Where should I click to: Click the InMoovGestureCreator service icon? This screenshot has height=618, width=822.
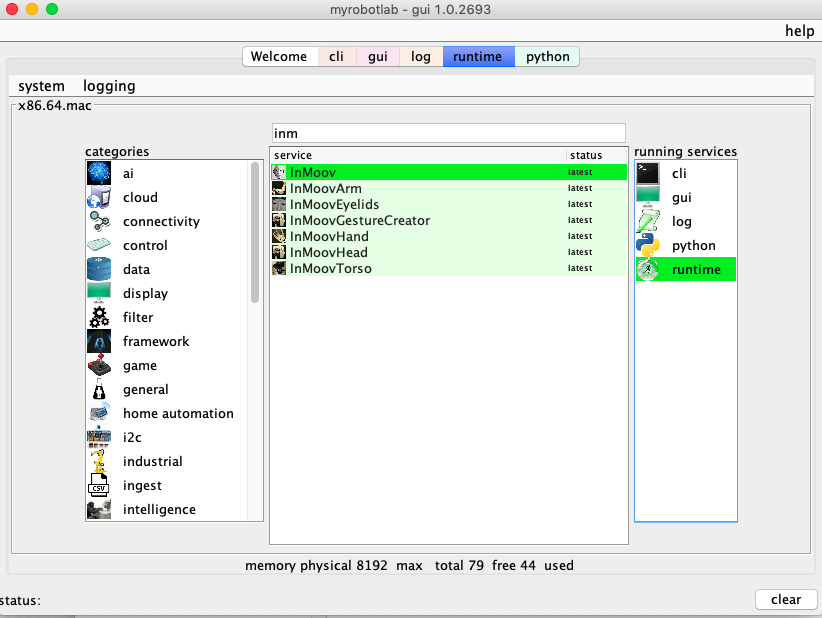pyautogui.click(x=279, y=220)
